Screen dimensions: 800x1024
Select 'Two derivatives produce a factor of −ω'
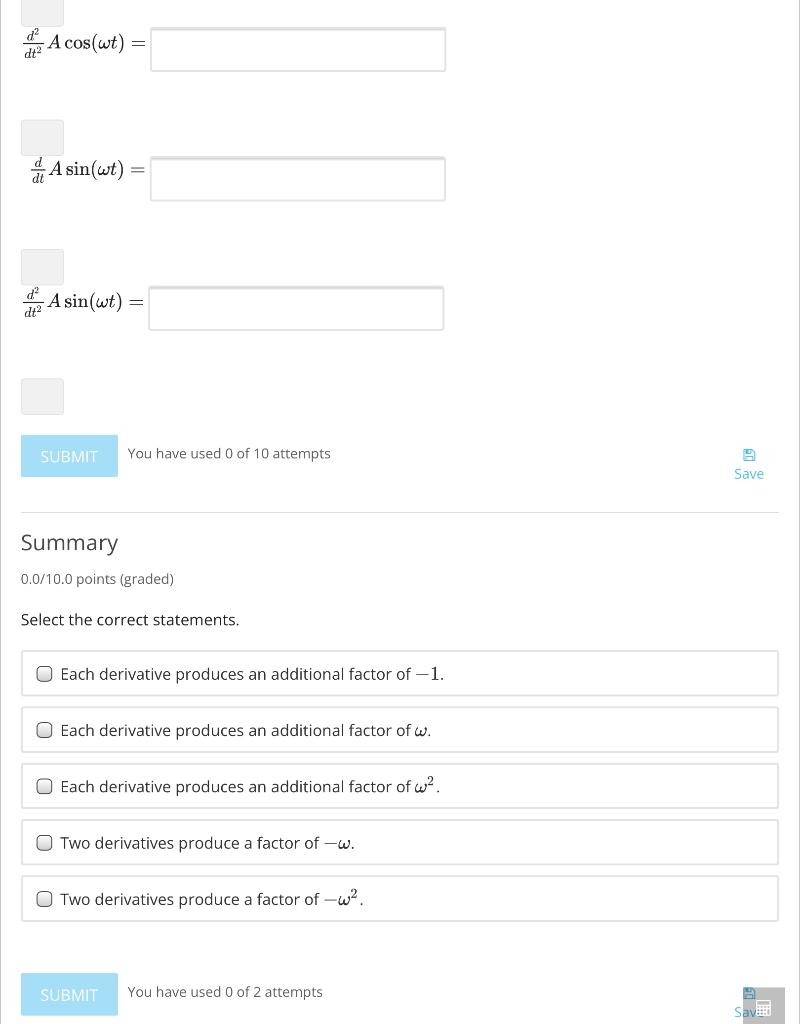click(45, 843)
